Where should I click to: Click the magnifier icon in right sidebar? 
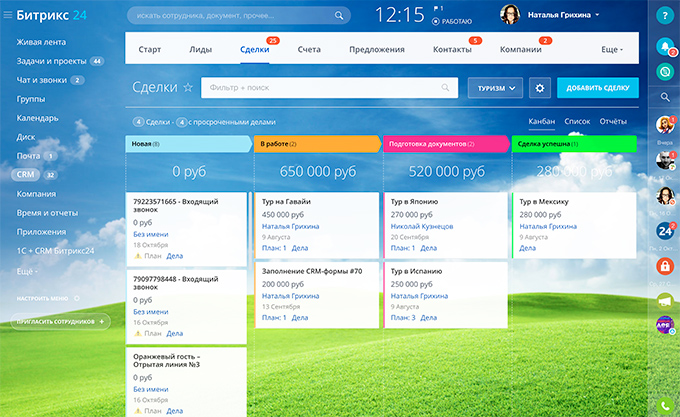tap(664, 97)
